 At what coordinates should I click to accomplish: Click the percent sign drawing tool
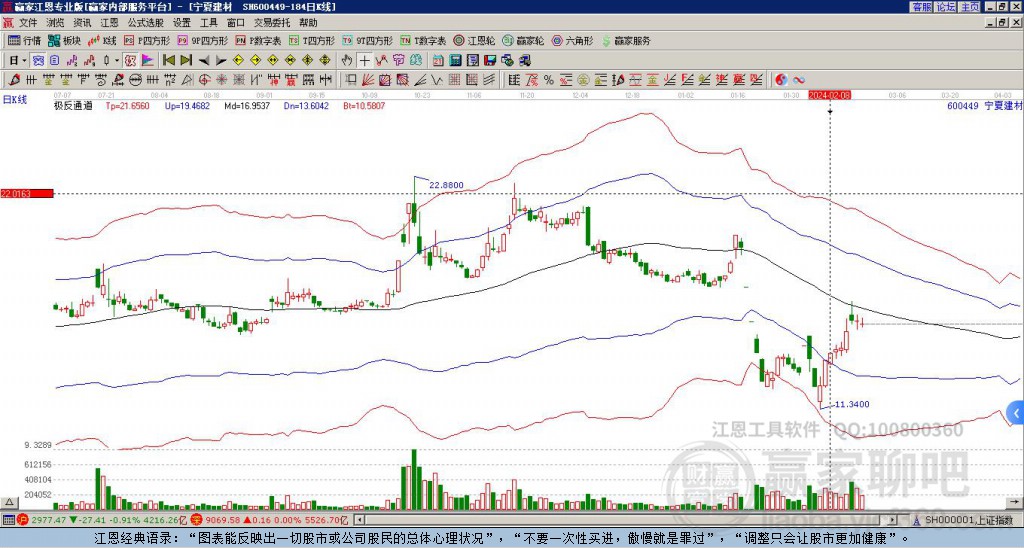point(549,79)
